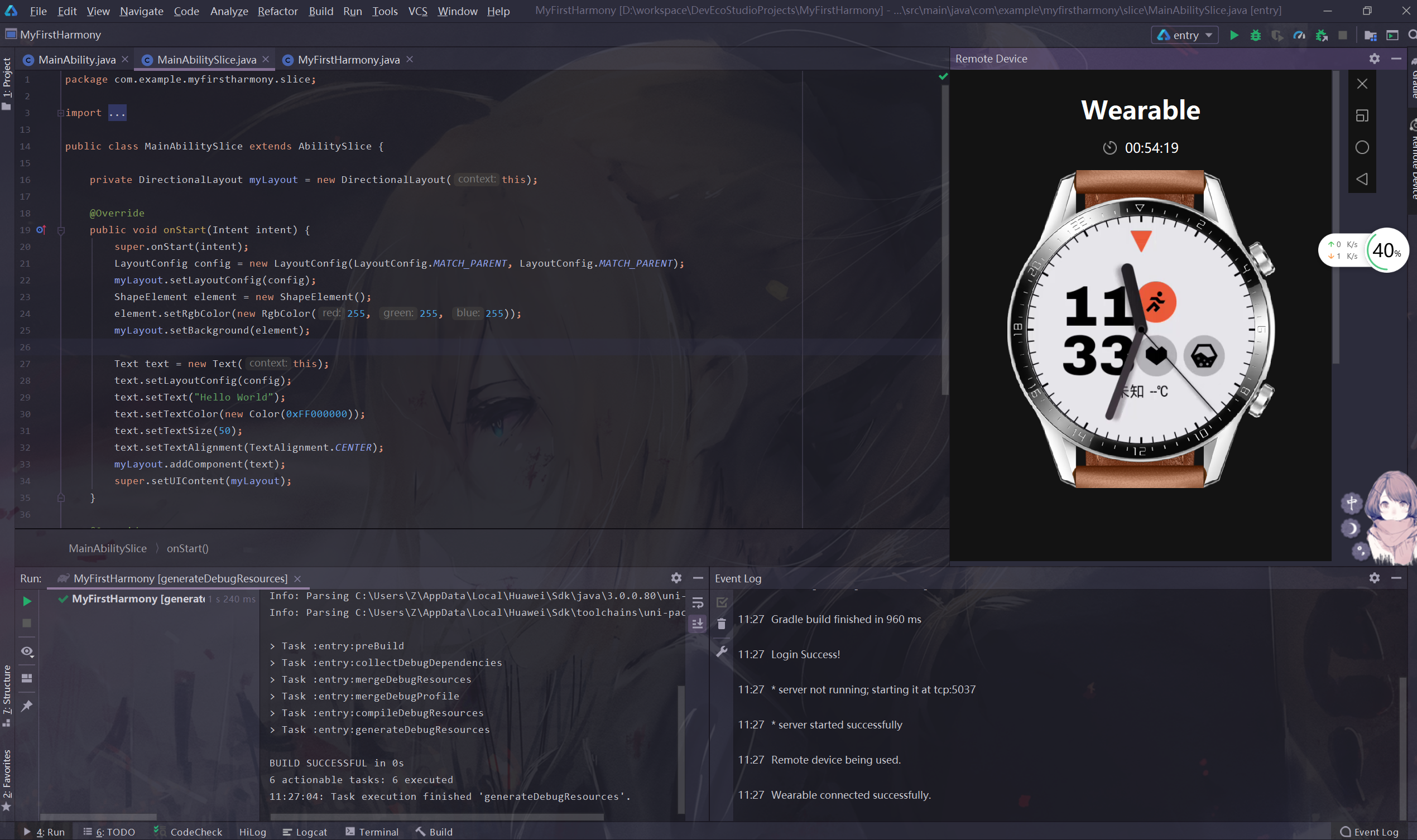Open the HiLog tool window
The width and height of the screenshot is (1417, 840).
pyautogui.click(x=253, y=832)
